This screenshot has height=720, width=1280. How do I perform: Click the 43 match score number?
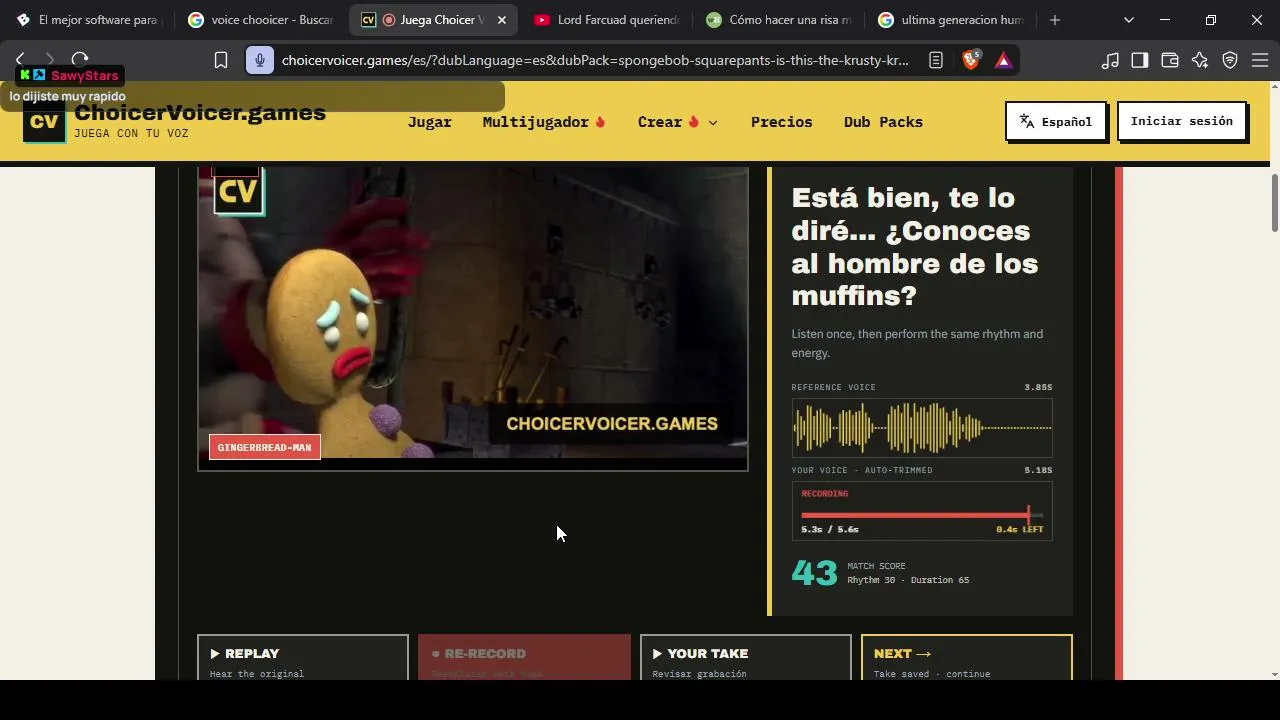pyautogui.click(x=814, y=573)
